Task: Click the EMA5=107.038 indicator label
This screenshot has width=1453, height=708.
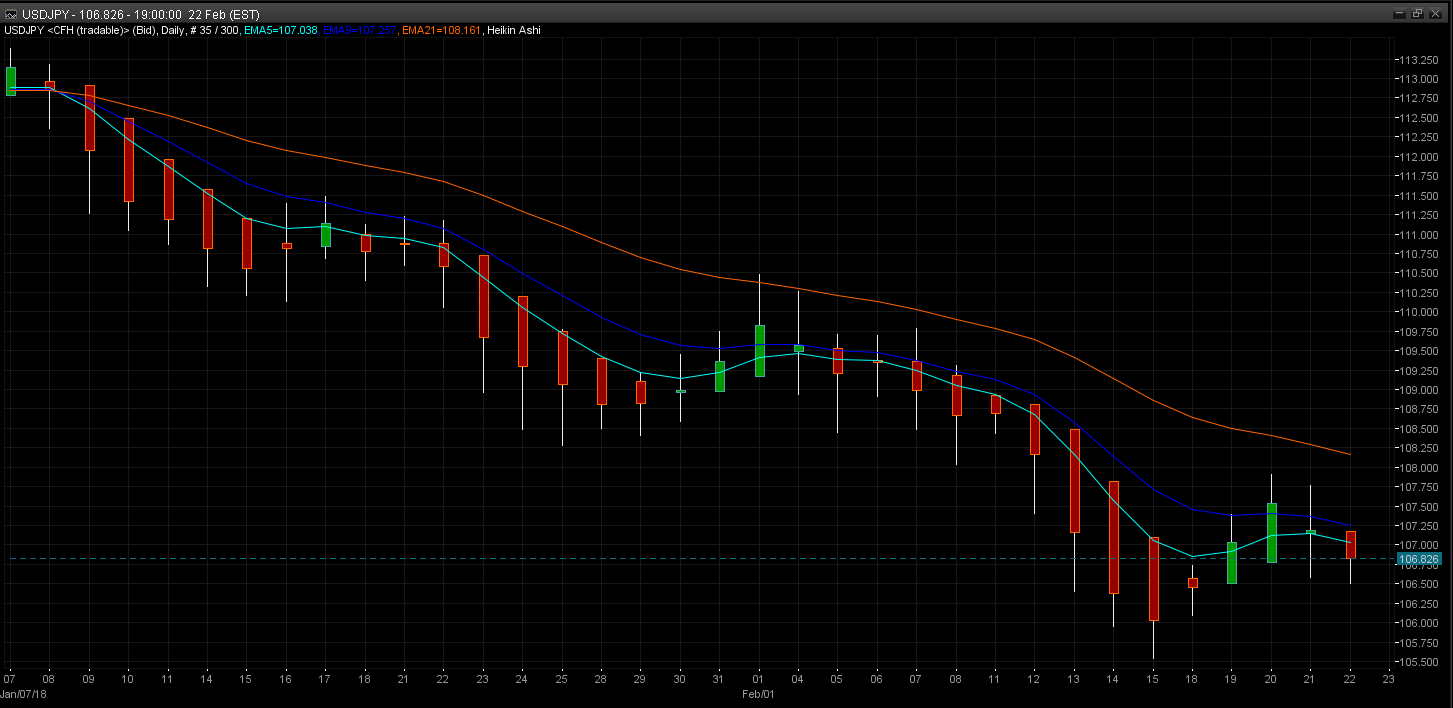Action: [x=281, y=31]
